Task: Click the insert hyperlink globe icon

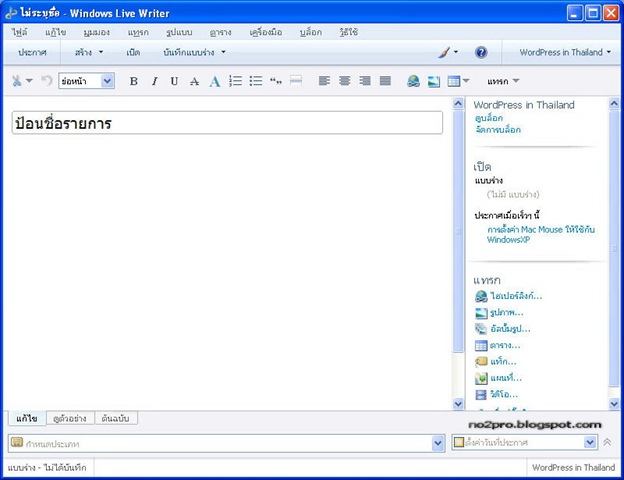Action: (x=413, y=81)
